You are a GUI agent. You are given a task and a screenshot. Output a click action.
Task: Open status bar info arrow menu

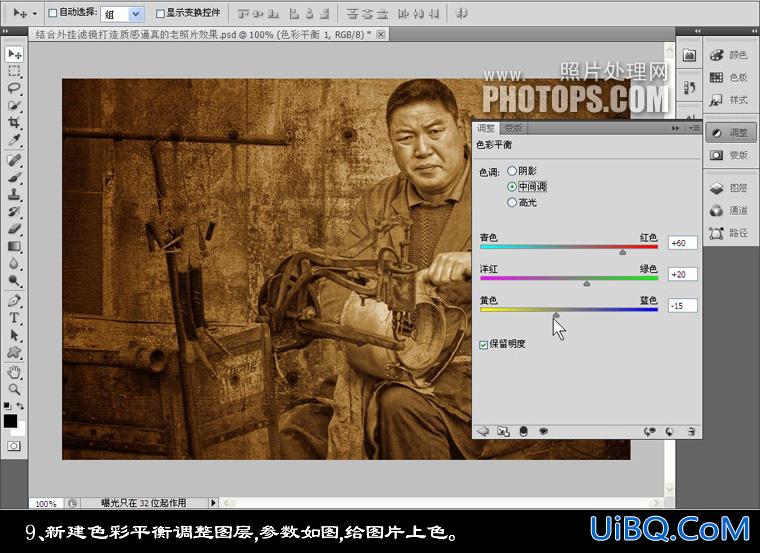coord(213,503)
